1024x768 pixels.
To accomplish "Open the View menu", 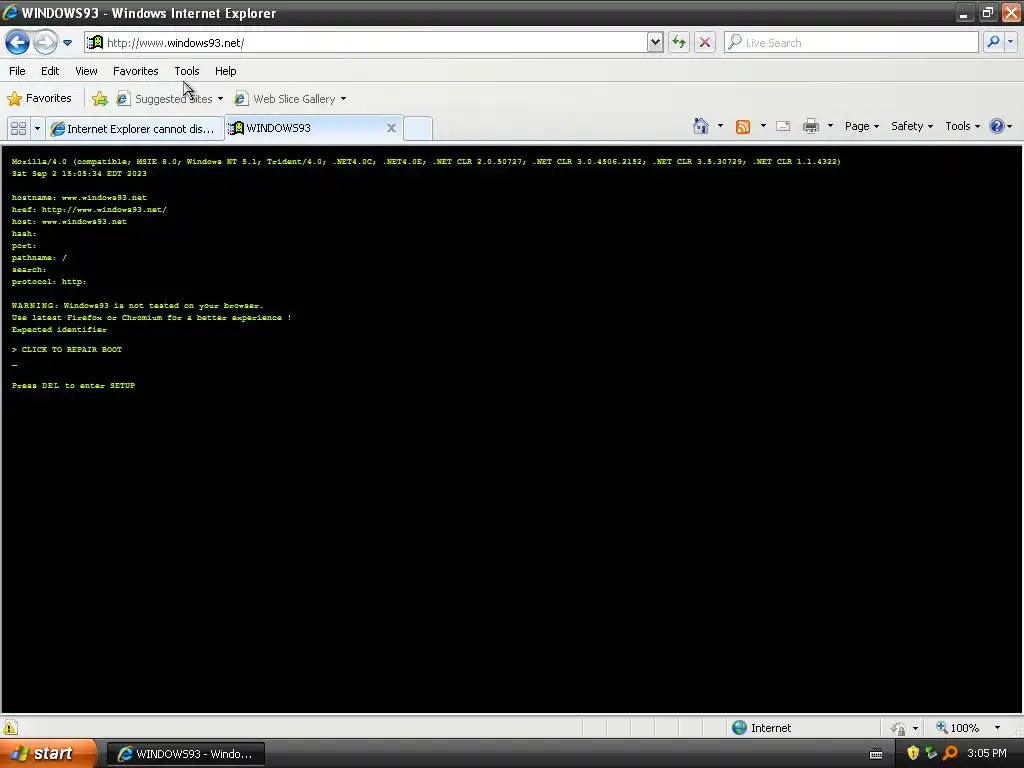I will click(x=86, y=71).
